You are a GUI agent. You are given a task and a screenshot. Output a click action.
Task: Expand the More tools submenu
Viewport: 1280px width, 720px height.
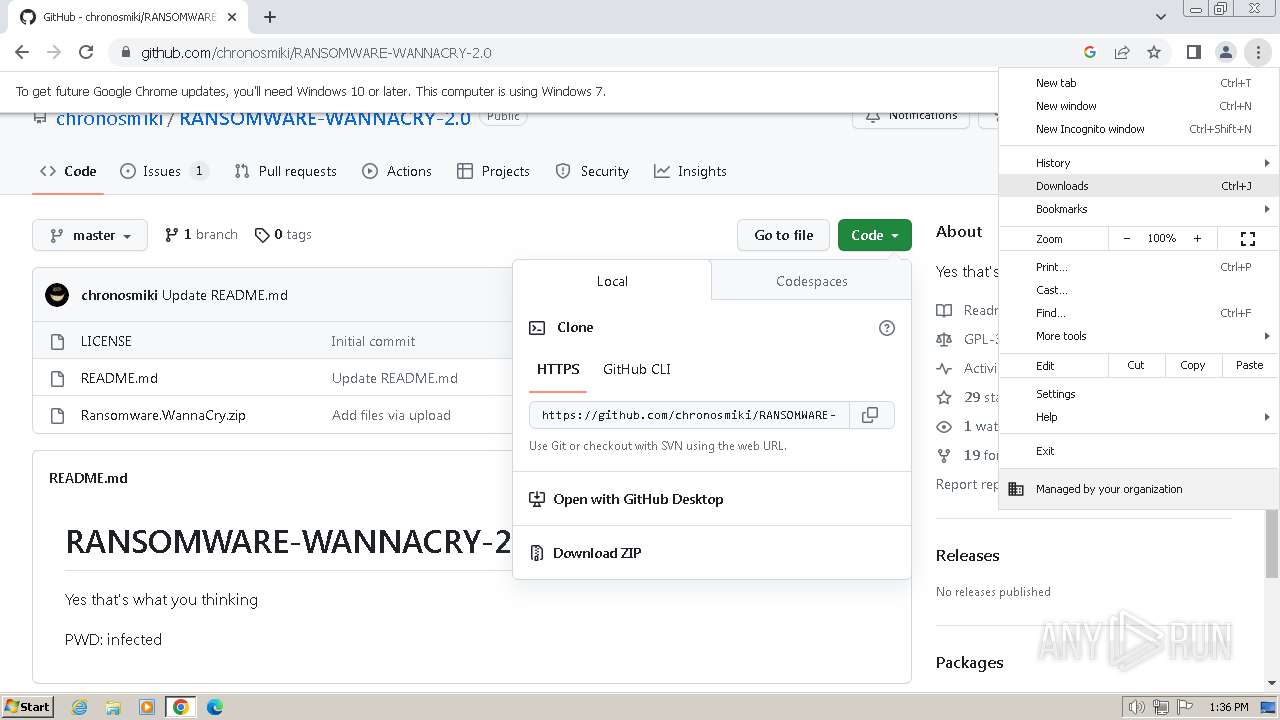tap(1138, 336)
